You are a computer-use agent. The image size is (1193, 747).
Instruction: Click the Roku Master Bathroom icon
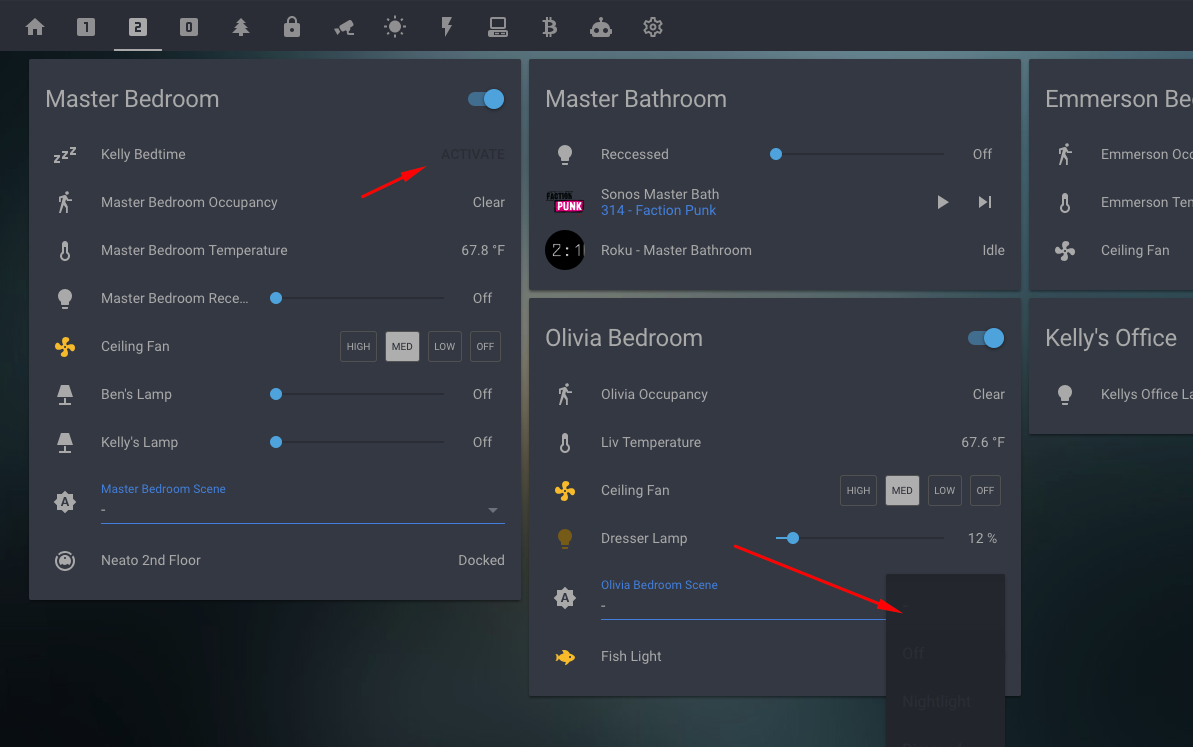565,250
